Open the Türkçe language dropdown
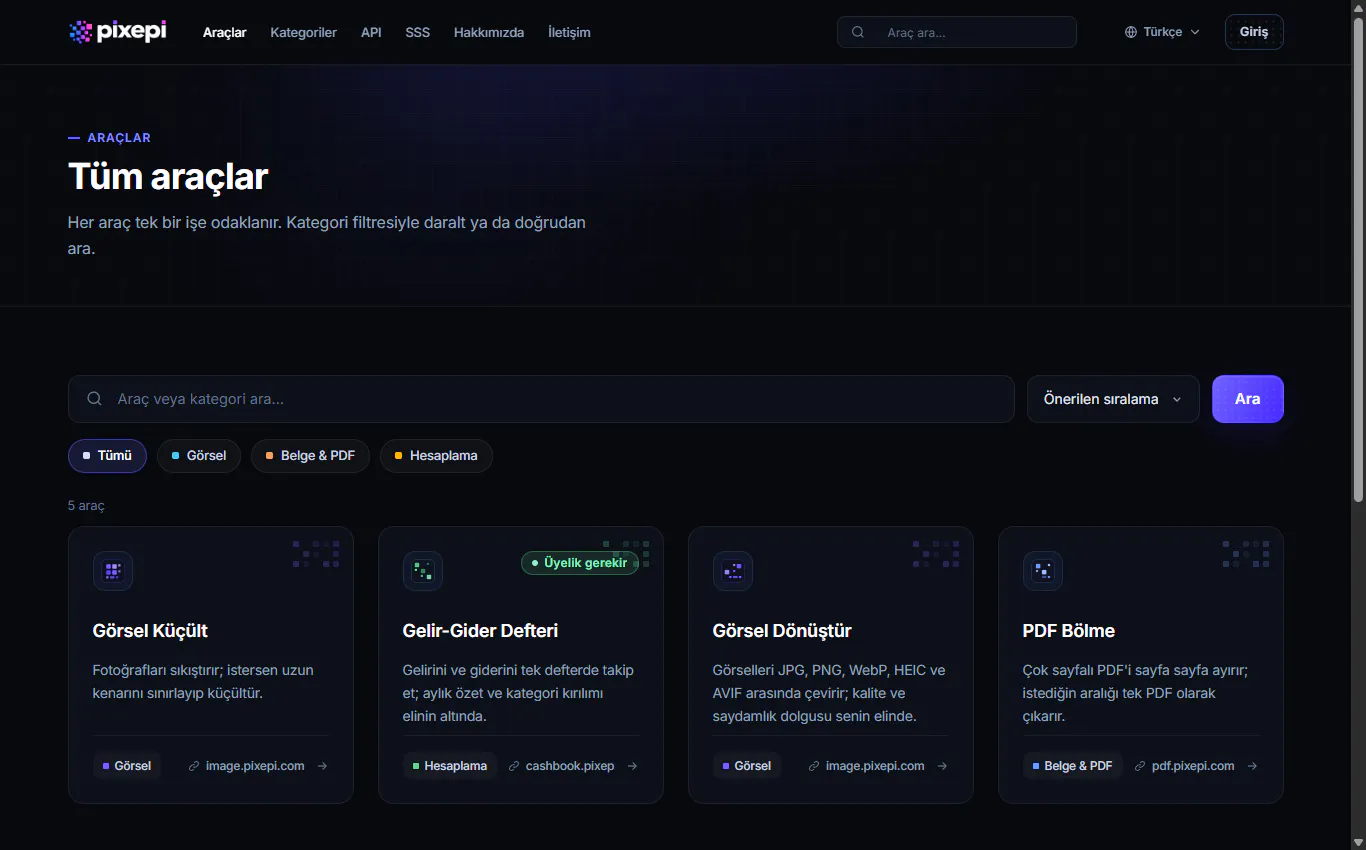 click(1162, 32)
